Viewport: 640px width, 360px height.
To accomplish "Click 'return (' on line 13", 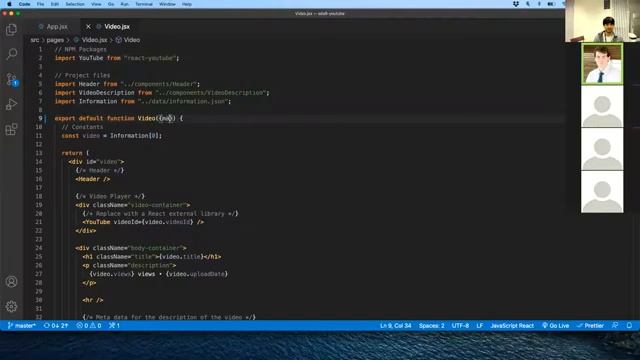I will pos(75,153).
